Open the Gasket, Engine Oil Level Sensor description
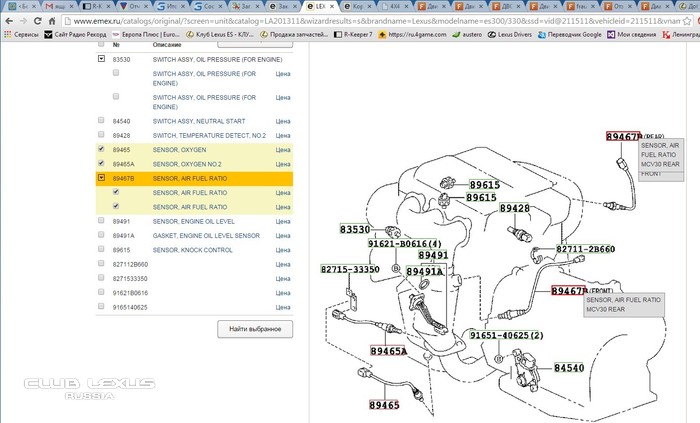 (x=206, y=236)
